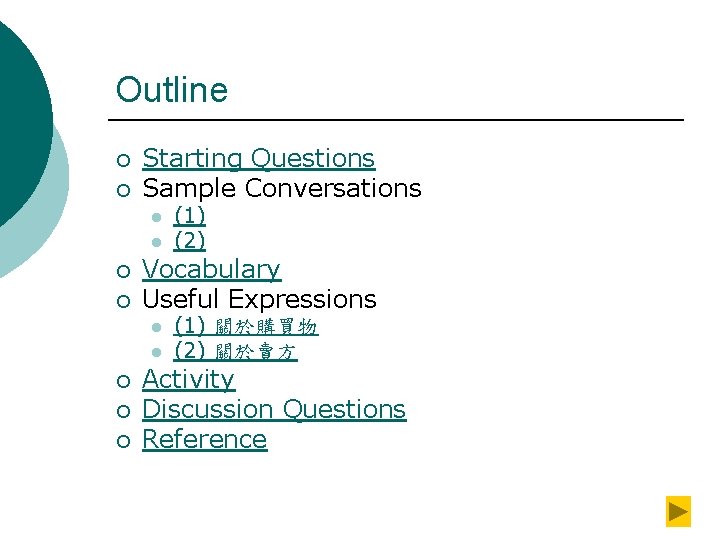Click the circle bullet beside Starting Questions
Image resolution: width=720 pixels, height=540 pixels.
tap(121, 161)
